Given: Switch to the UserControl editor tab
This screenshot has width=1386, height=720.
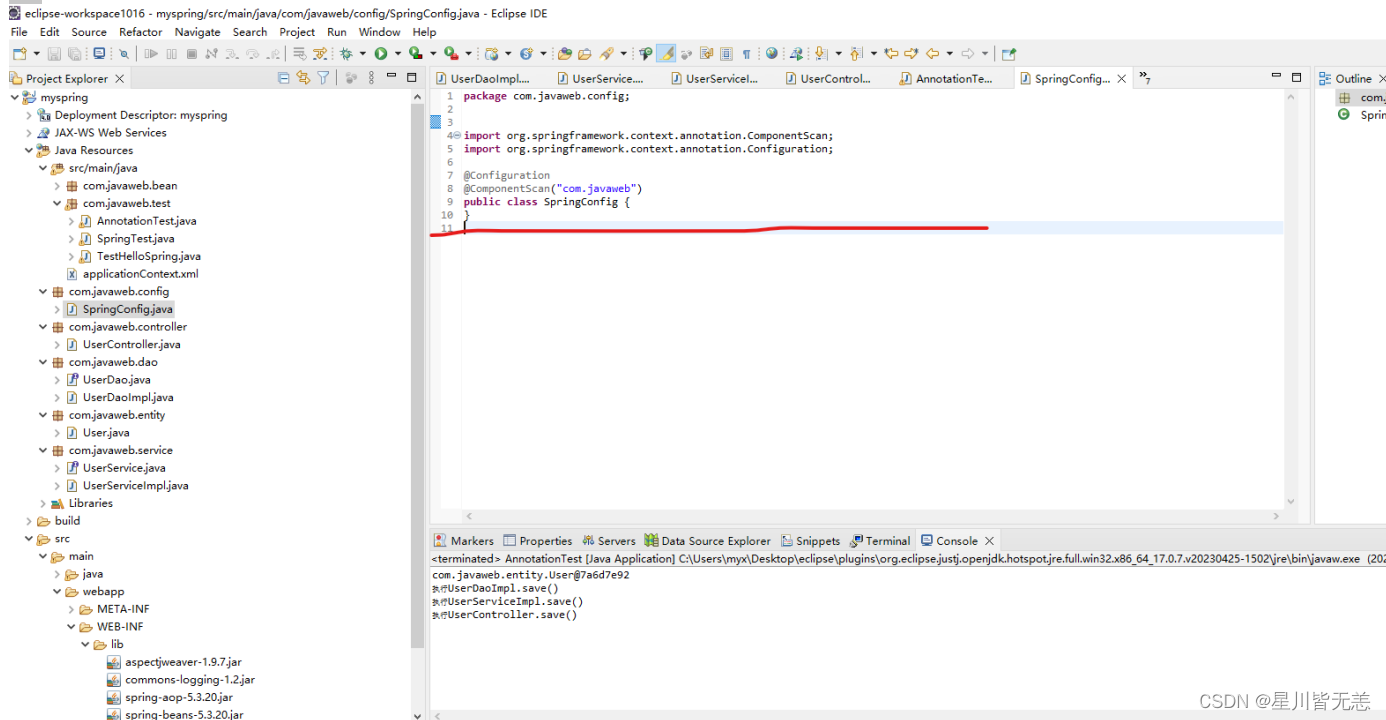Looking at the screenshot, I should (829, 78).
